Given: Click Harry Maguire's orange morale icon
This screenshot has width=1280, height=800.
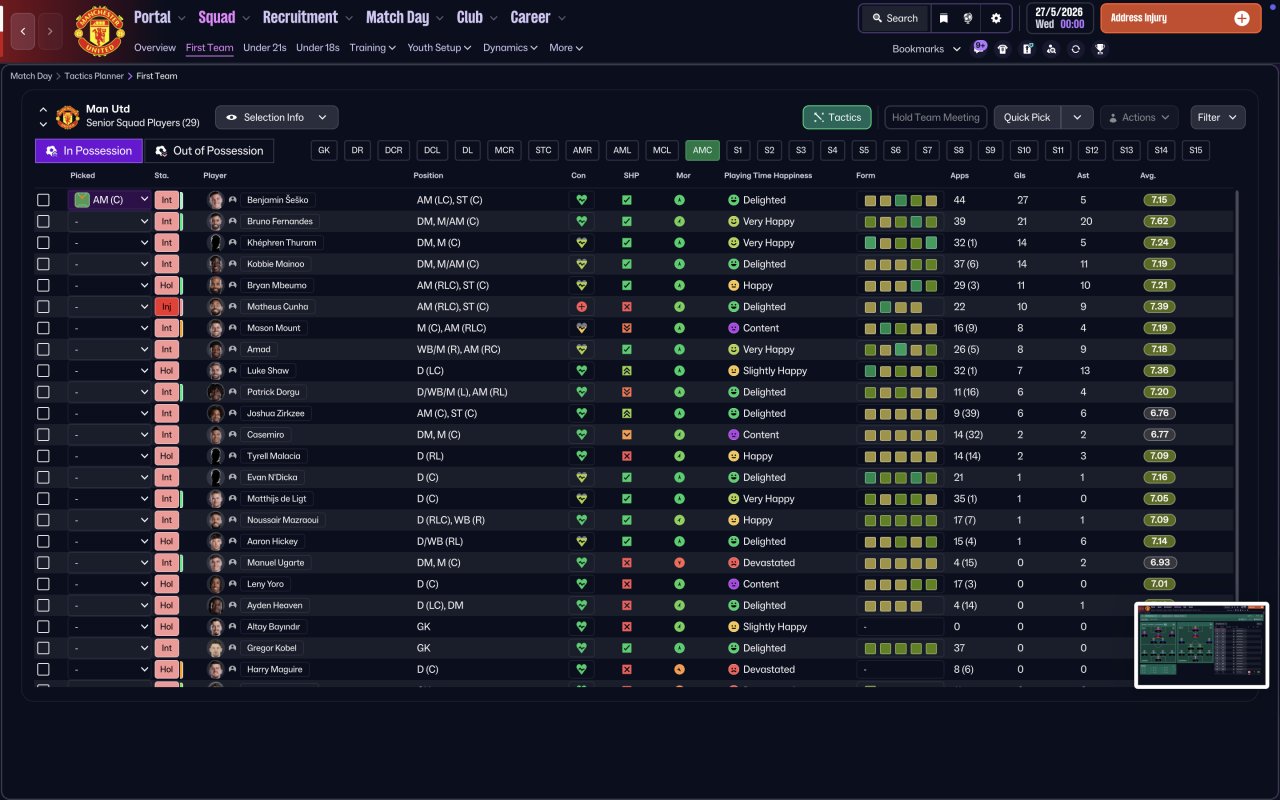Looking at the screenshot, I should click(680, 669).
